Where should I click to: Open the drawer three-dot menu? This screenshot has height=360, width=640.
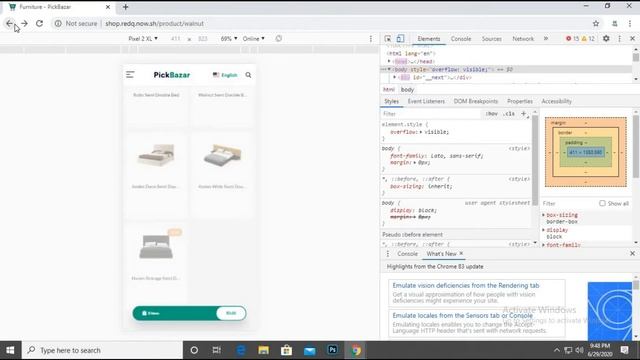click(388, 253)
